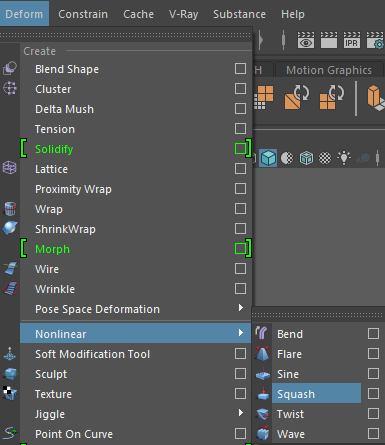Enable smooth shade all cube icon in viewport
This screenshot has width=385, height=445.
[x=268, y=158]
